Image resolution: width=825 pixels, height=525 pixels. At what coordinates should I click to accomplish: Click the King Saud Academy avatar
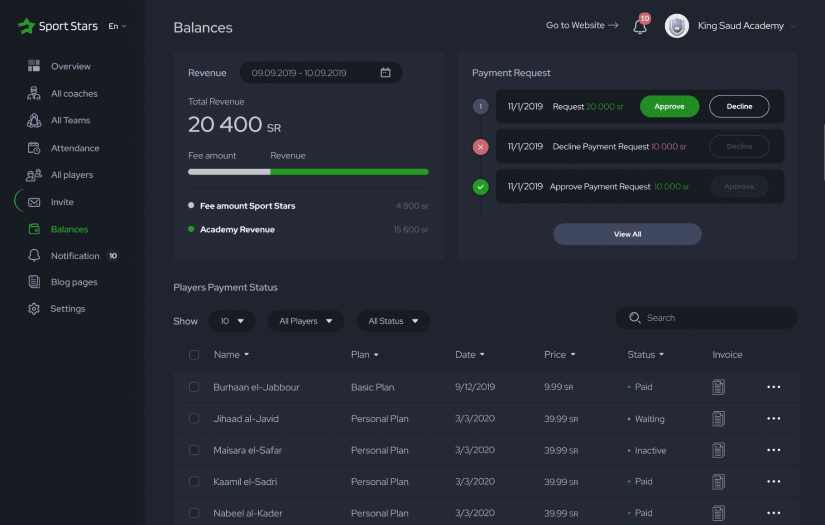click(677, 26)
